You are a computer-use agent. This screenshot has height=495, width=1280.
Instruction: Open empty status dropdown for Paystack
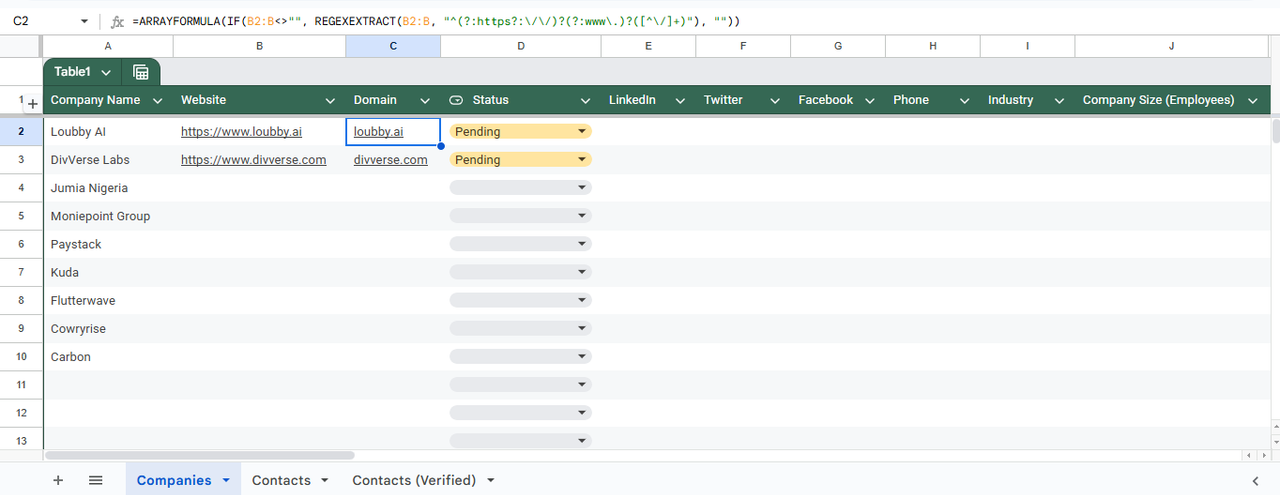pos(520,244)
